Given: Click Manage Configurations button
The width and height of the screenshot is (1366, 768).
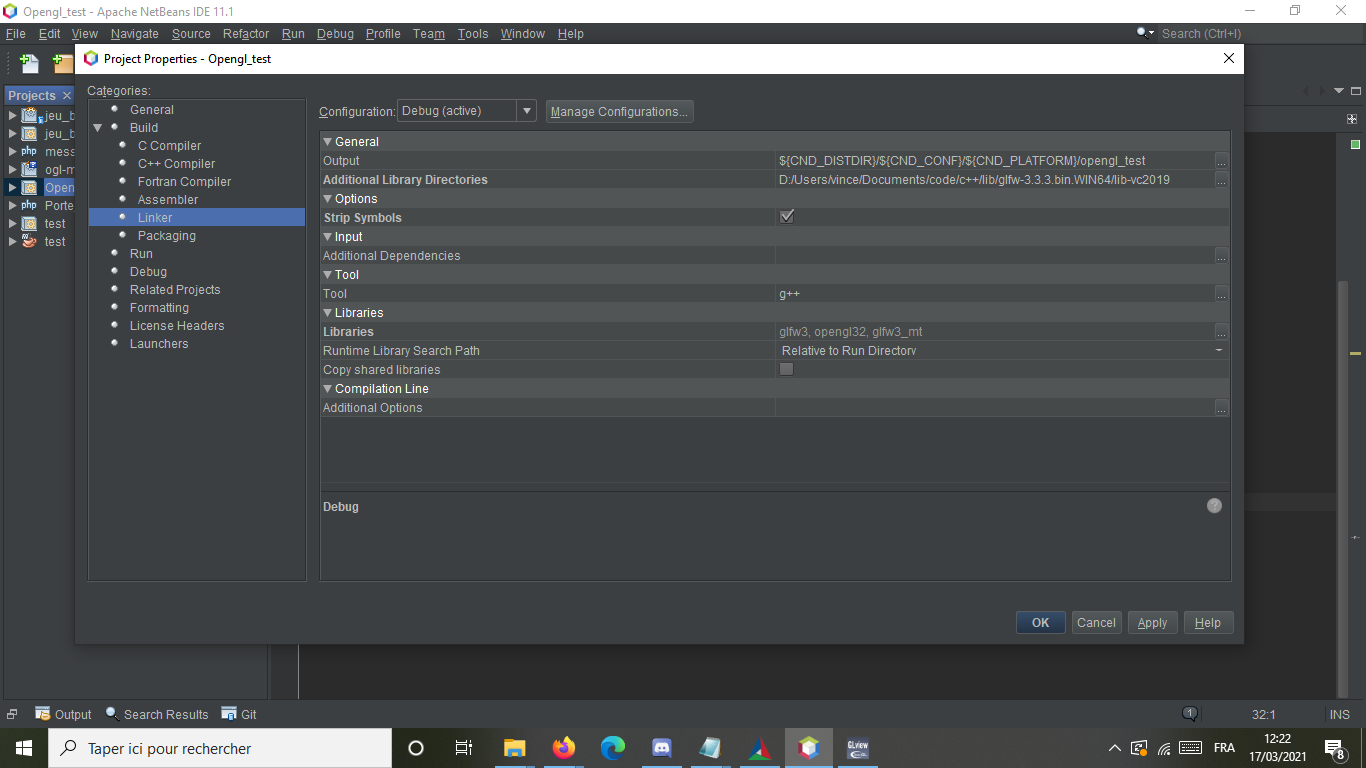Looking at the screenshot, I should coord(619,111).
